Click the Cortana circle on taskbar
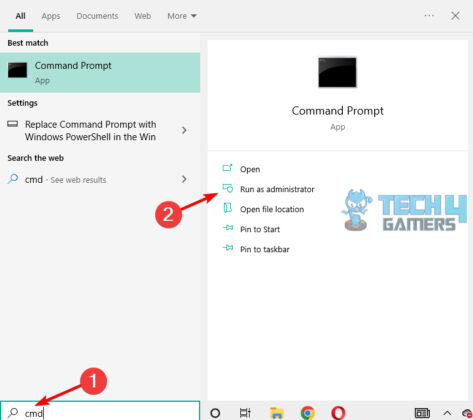Viewport: 473px width, 420px height. tap(215, 413)
